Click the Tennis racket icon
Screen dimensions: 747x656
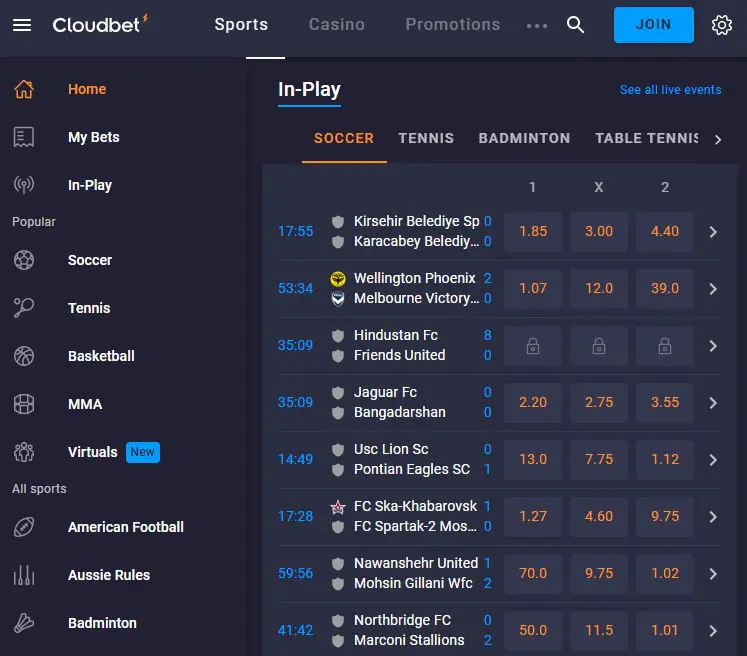(x=24, y=308)
